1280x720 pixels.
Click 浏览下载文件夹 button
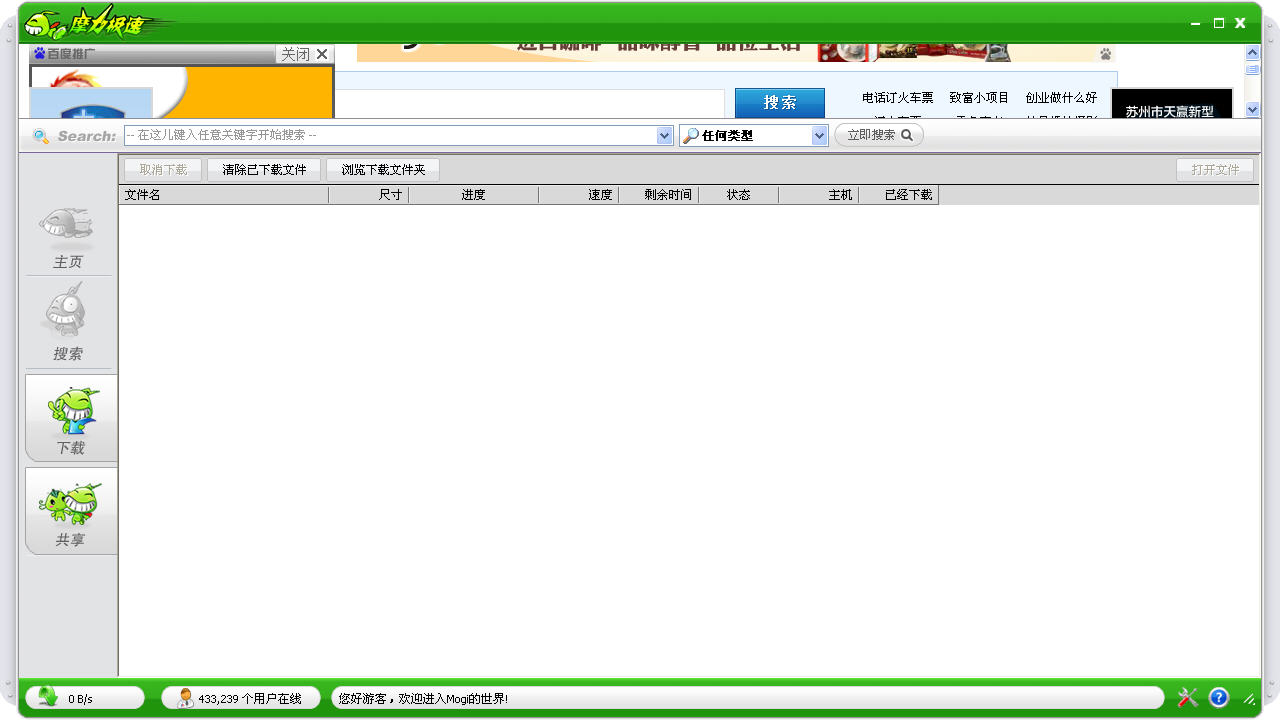pyautogui.click(x=383, y=170)
